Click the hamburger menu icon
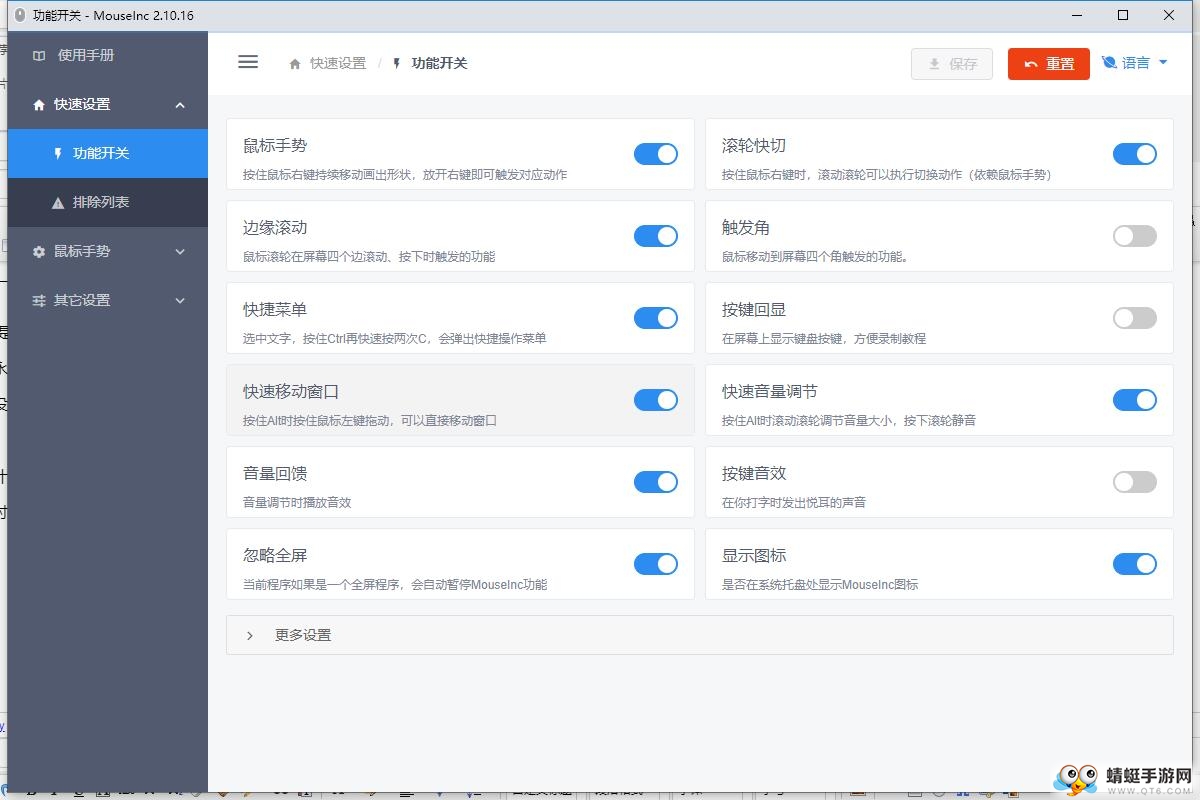 pyautogui.click(x=248, y=62)
